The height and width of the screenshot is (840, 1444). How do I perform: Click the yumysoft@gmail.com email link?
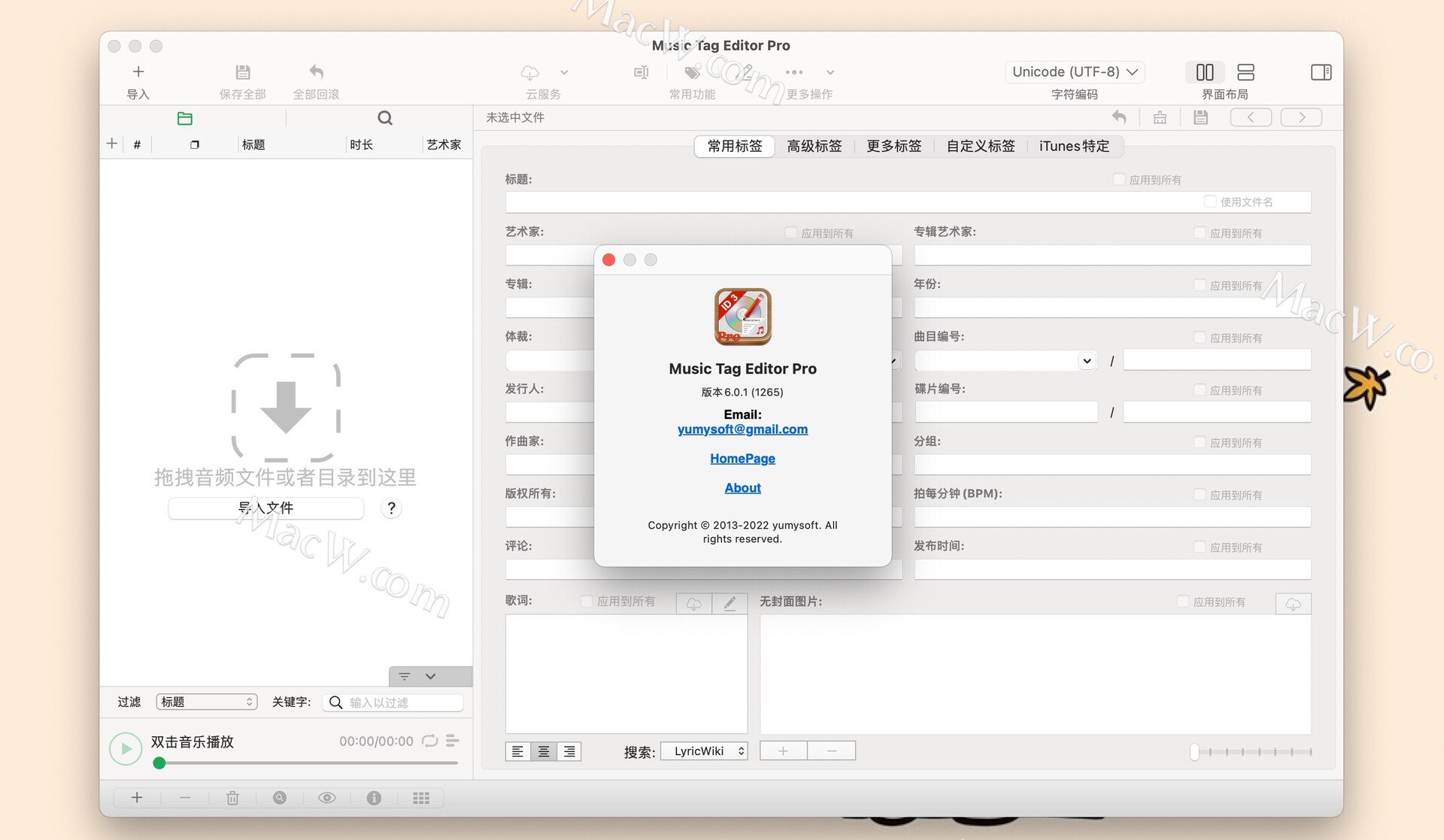tap(742, 429)
